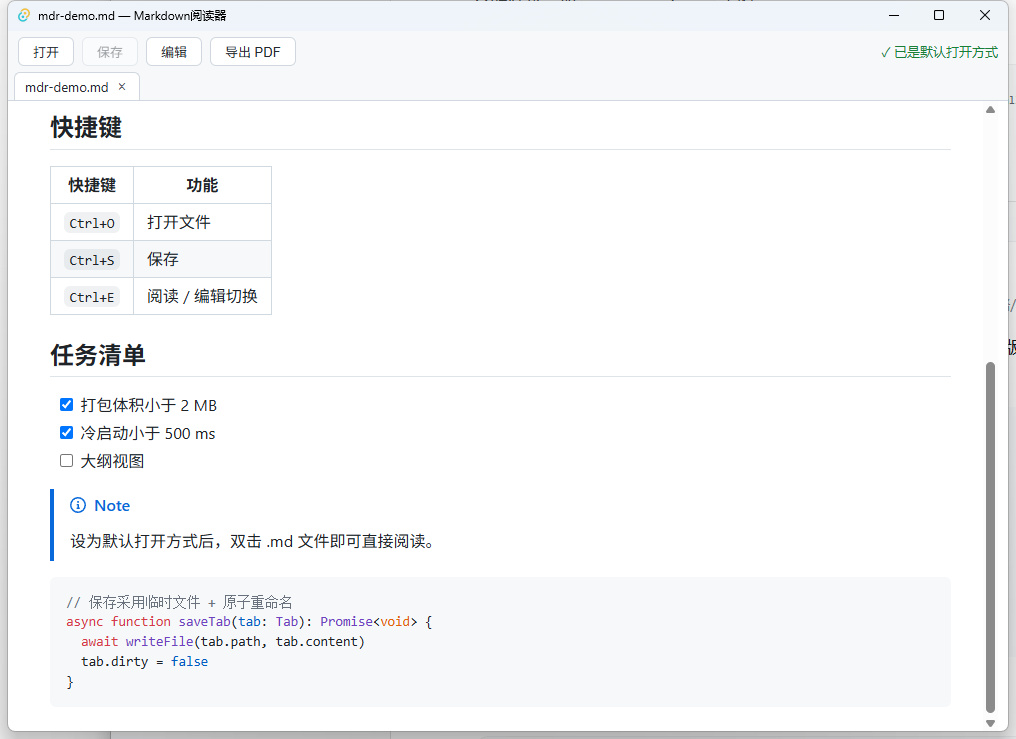Click the Ctrl+O shortcut cell
The width and height of the screenshot is (1016, 739).
pos(92,222)
